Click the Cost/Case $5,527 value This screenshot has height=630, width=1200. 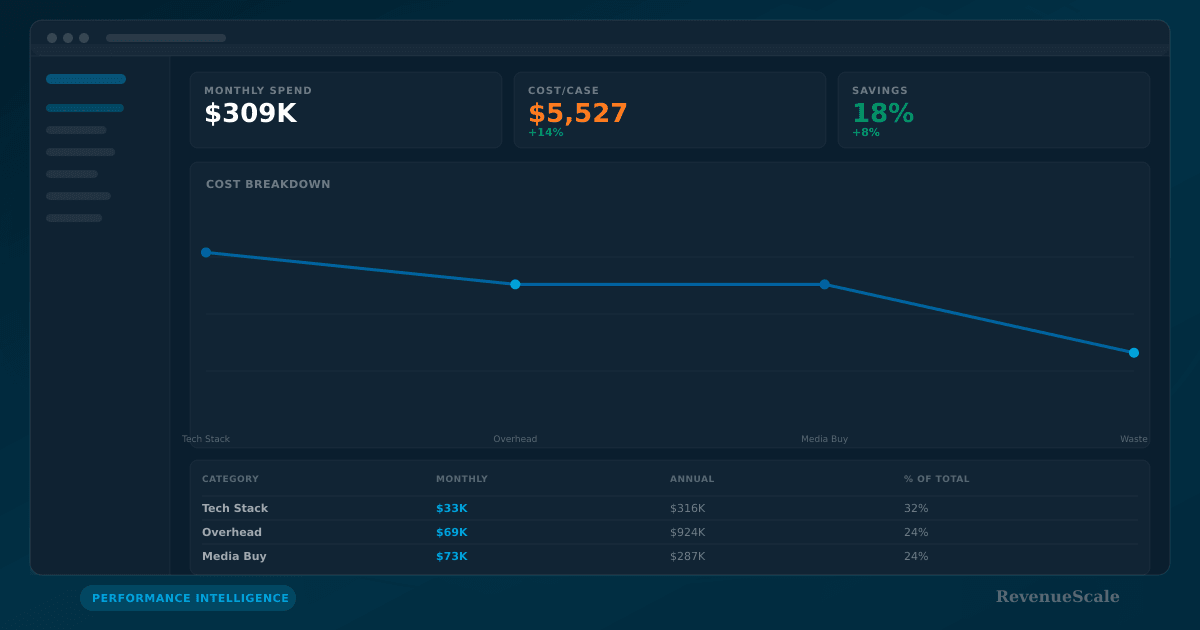click(x=577, y=114)
